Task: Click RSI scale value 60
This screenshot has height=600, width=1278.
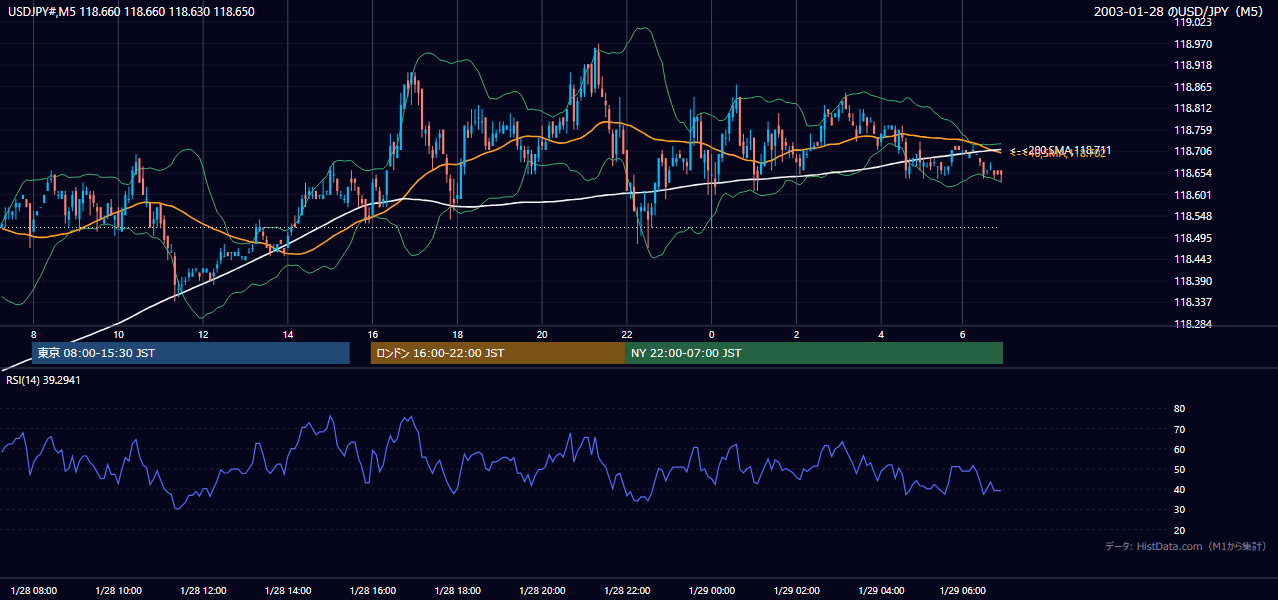Action: point(1179,449)
